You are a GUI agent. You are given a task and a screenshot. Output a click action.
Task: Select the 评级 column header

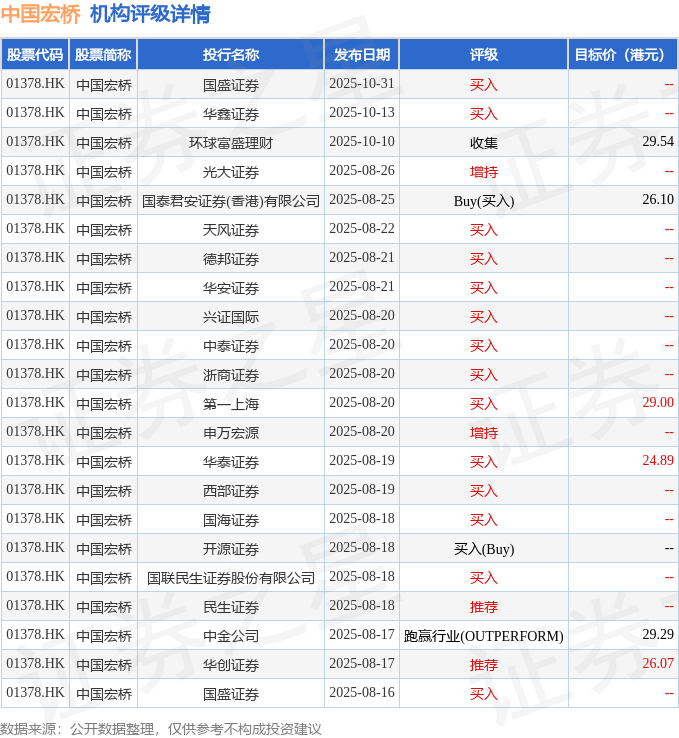(484, 55)
